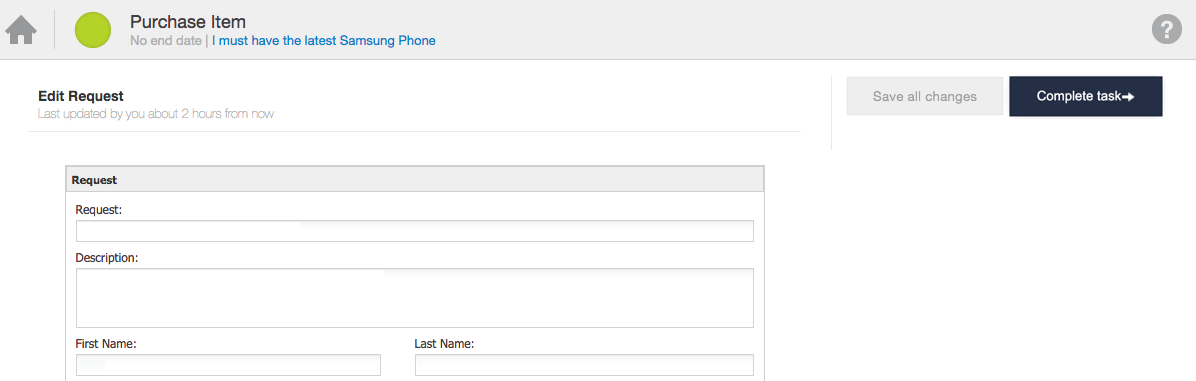
Task: Click the Edit Request heading
Action: pos(81,96)
